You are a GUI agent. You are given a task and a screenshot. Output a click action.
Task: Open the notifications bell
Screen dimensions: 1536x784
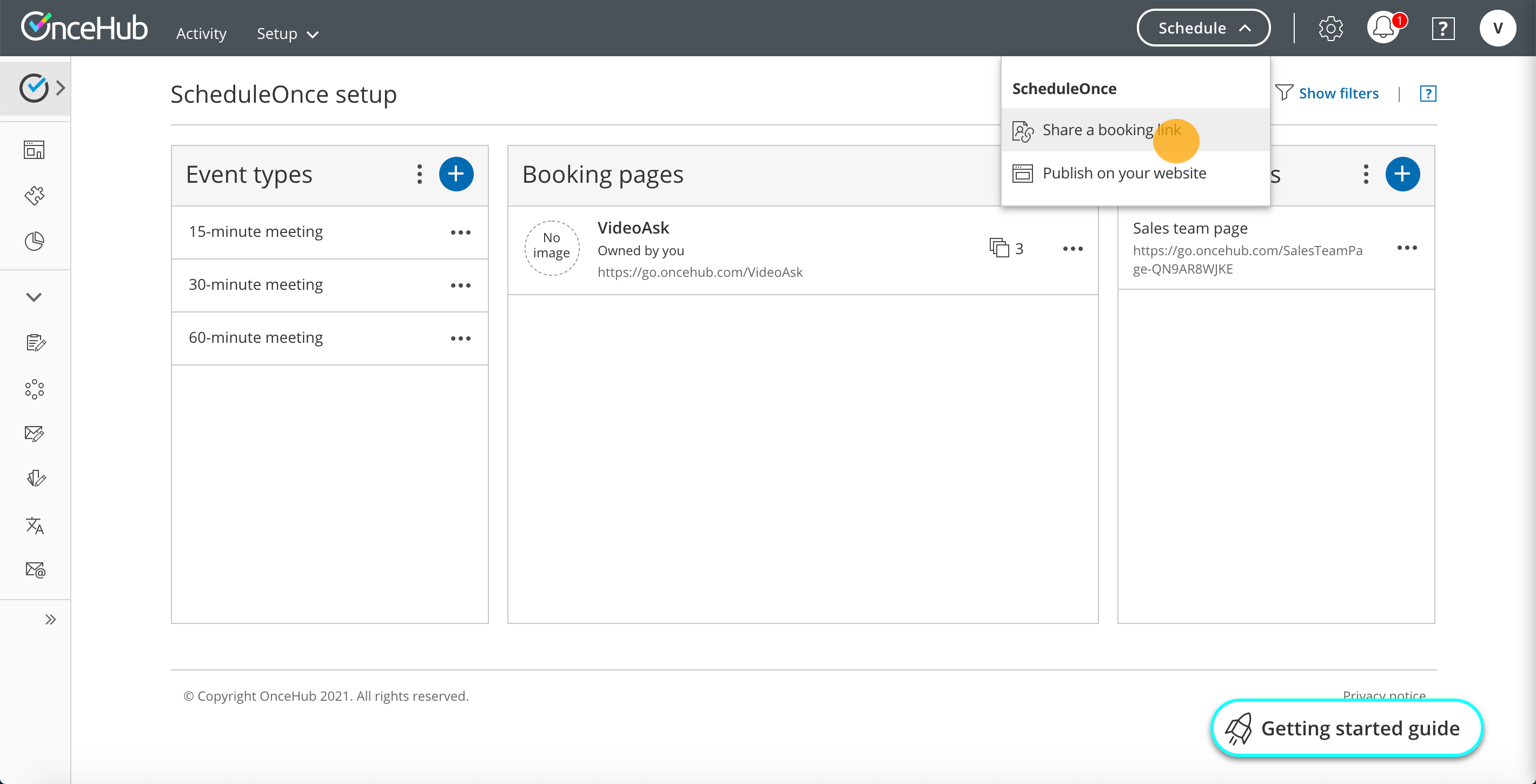point(1383,28)
